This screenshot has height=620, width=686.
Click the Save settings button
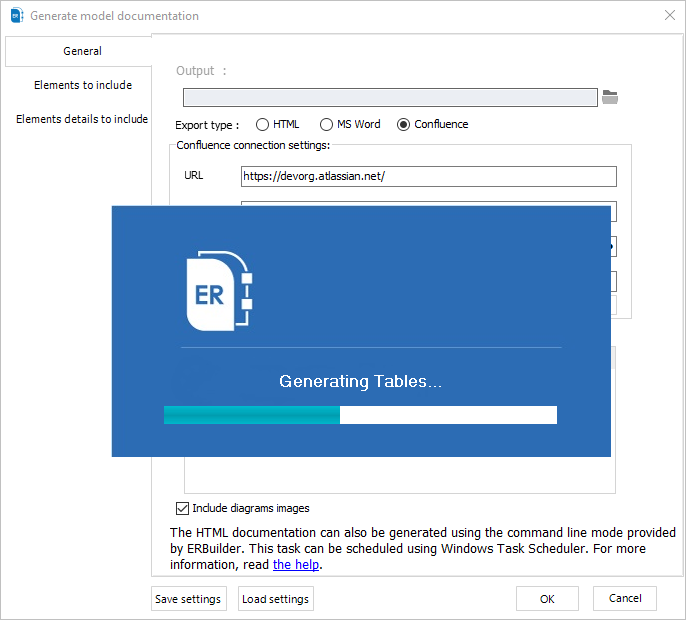point(189,599)
